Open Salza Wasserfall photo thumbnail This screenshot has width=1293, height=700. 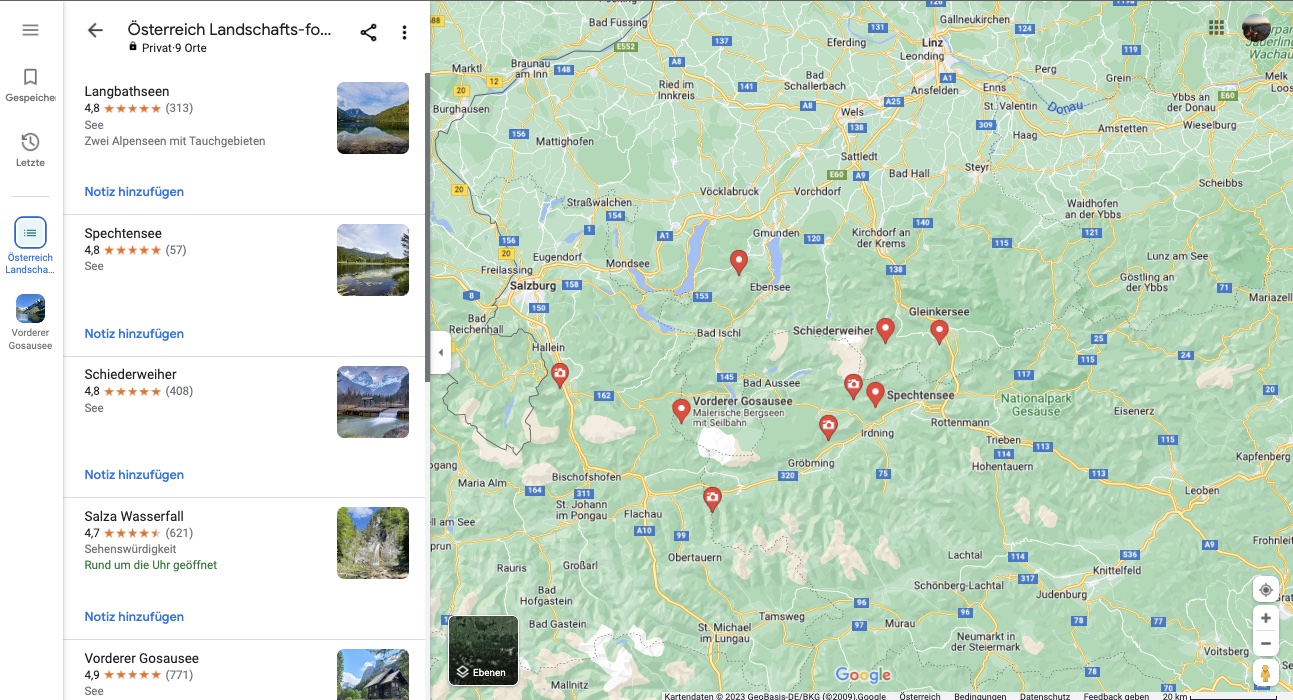coord(373,543)
